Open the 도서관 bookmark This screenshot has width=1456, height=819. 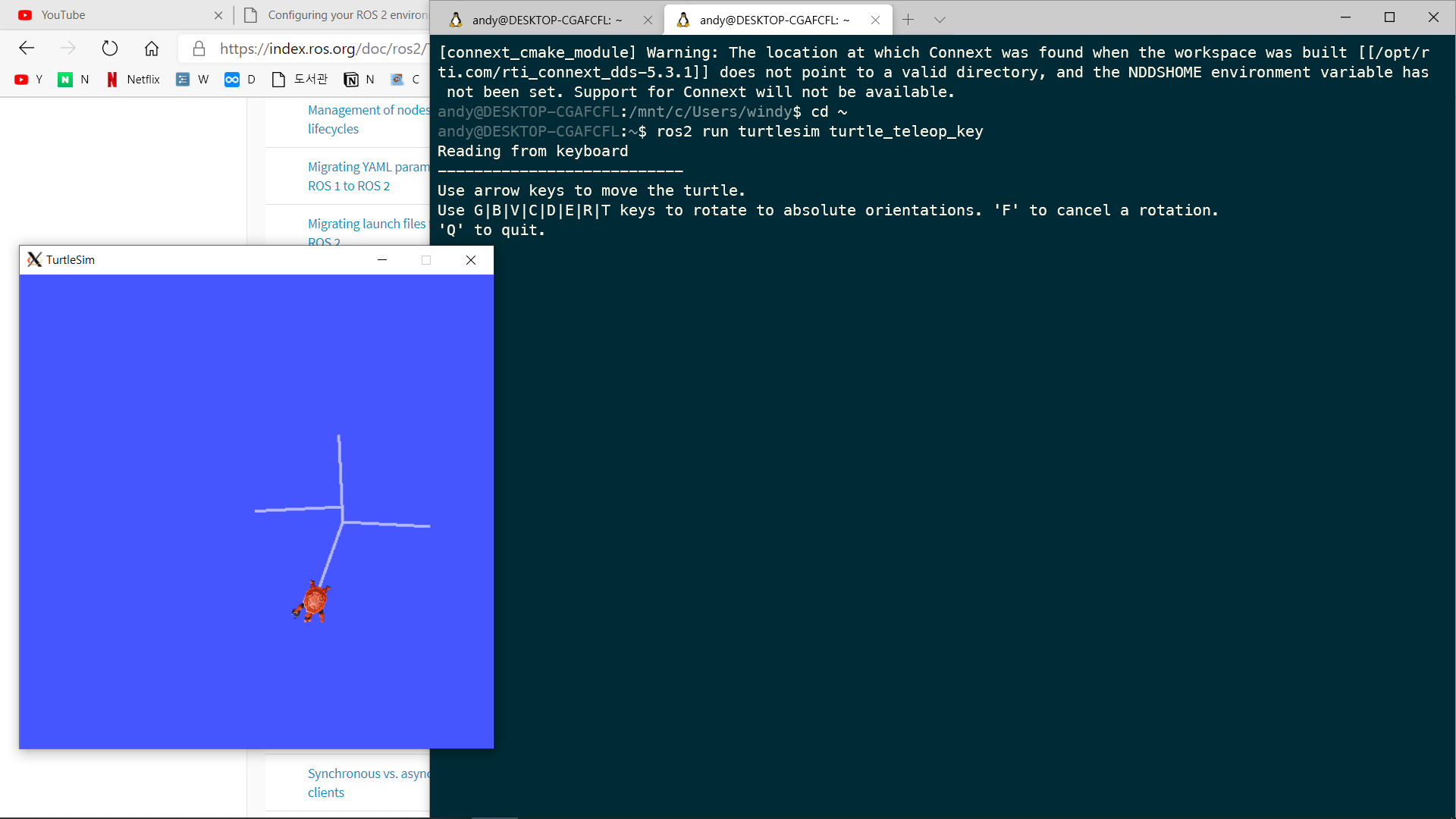tap(300, 79)
